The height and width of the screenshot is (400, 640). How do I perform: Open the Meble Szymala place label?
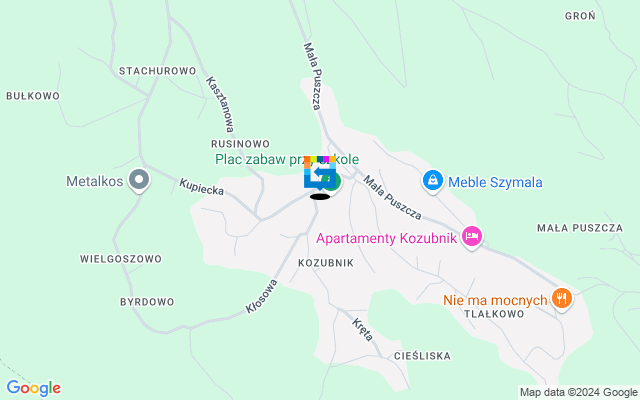tap(495, 182)
